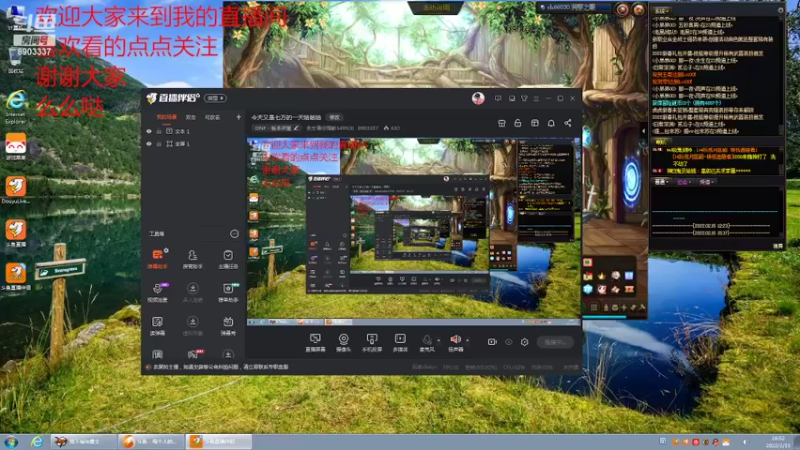Hide the 文本 1 source layer
The image size is (800, 450).
[149, 131]
